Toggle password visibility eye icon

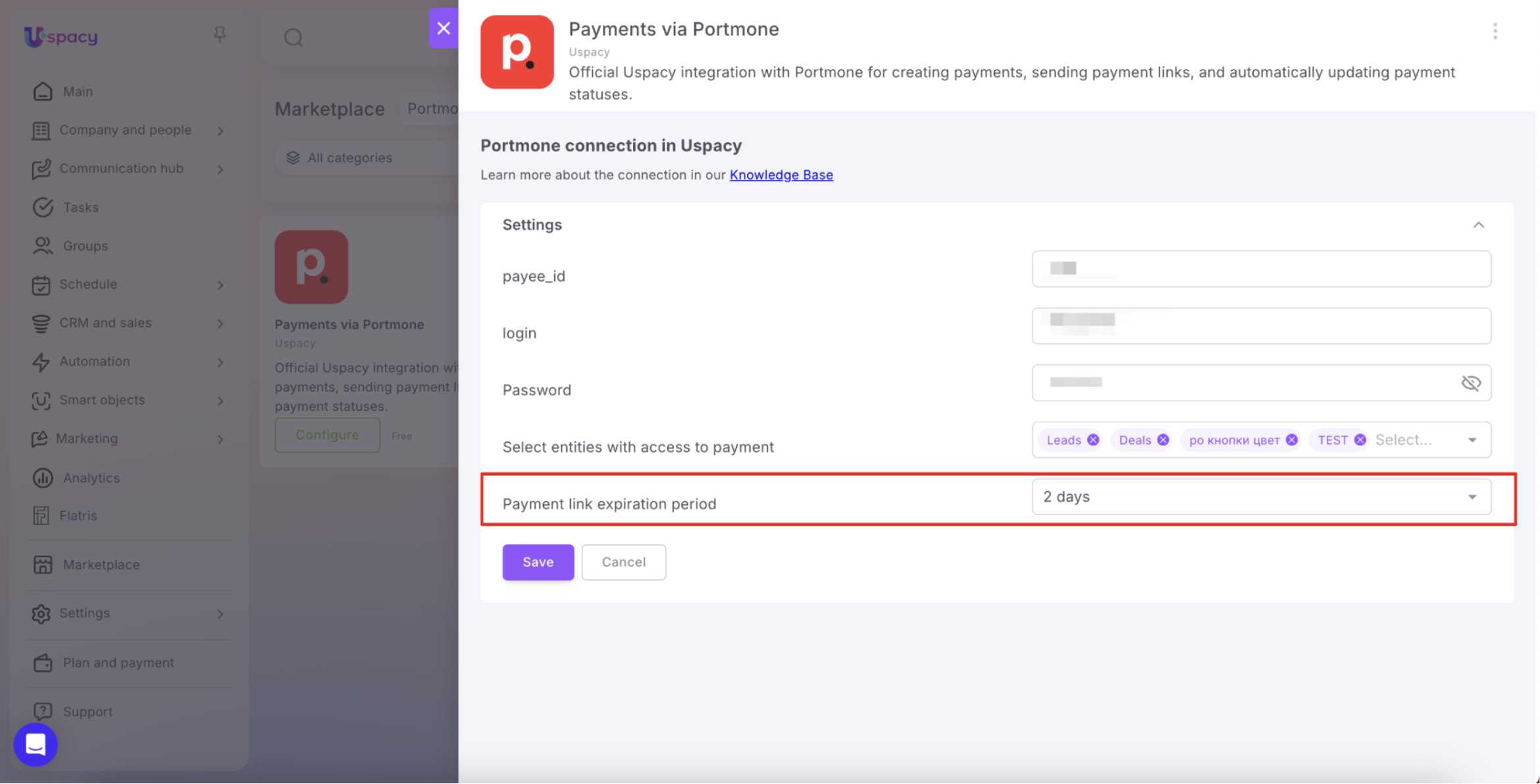[x=1471, y=383]
